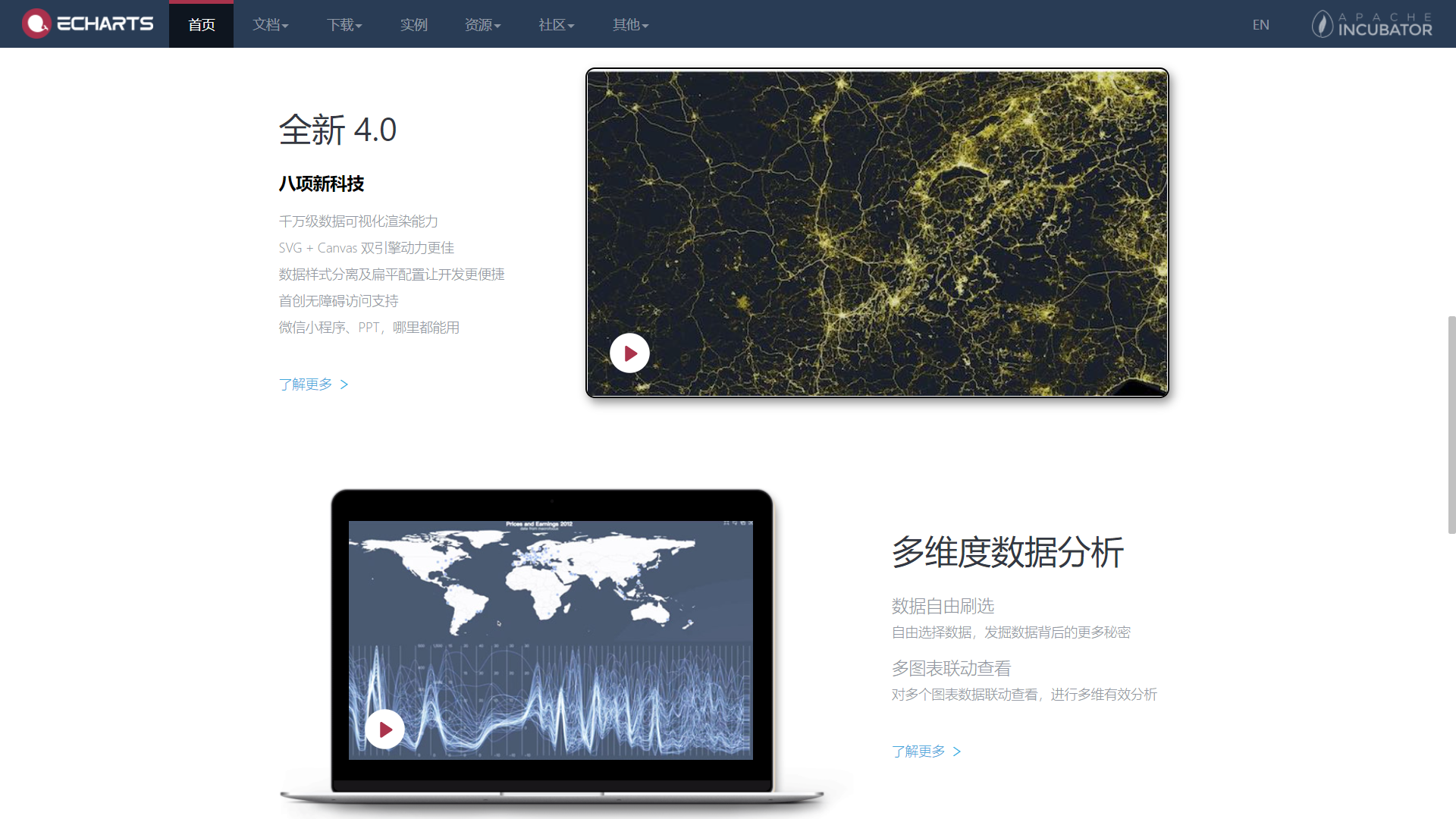Play the laptop data analysis video

385,730
